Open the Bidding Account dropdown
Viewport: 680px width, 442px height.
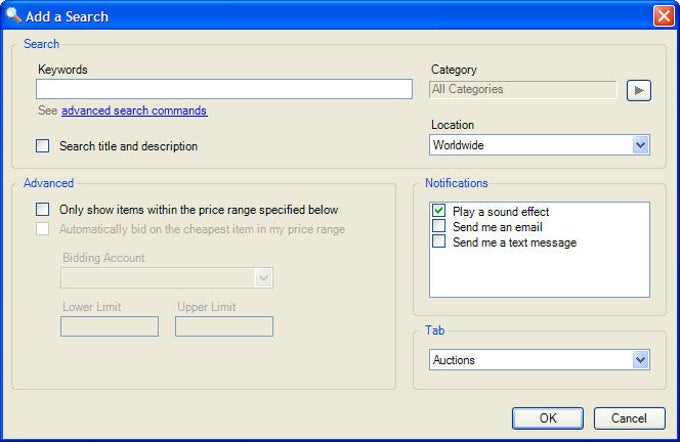pyautogui.click(x=264, y=278)
